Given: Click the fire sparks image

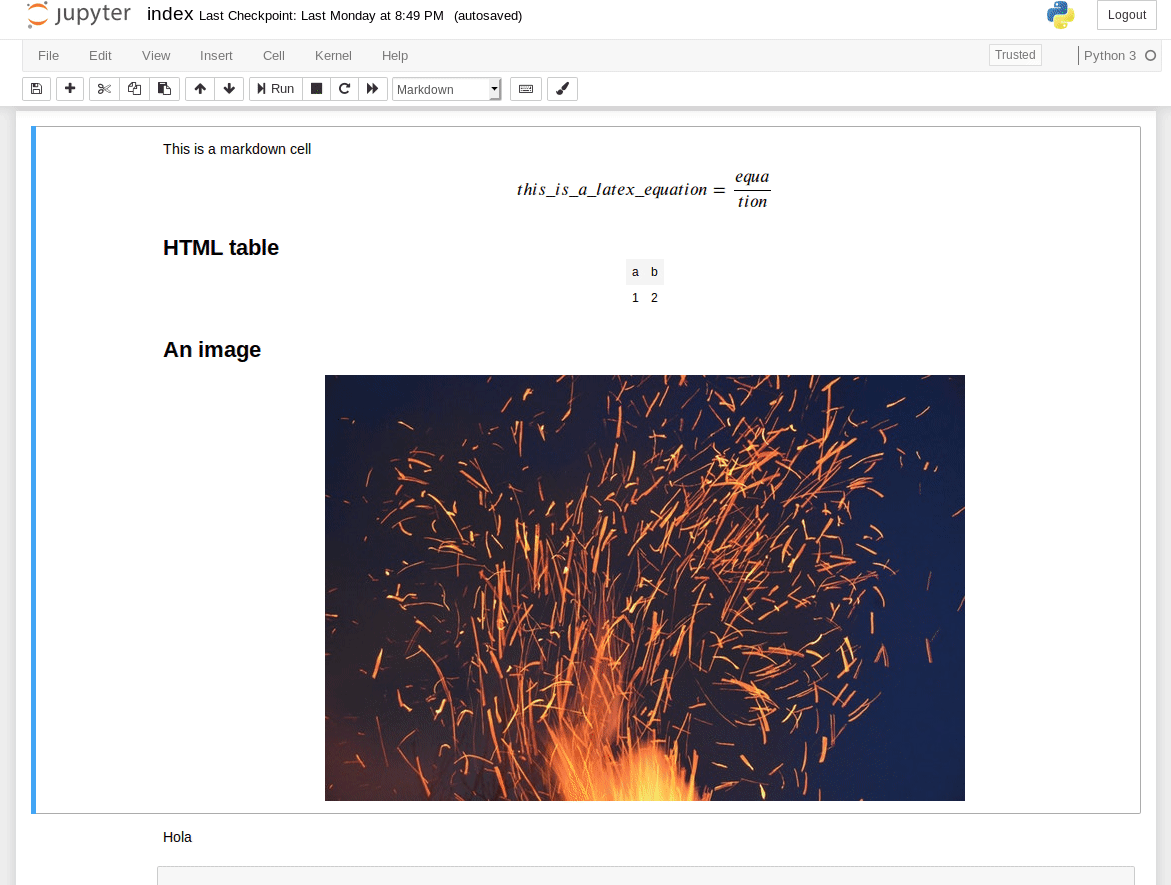Looking at the screenshot, I should [x=644, y=588].
